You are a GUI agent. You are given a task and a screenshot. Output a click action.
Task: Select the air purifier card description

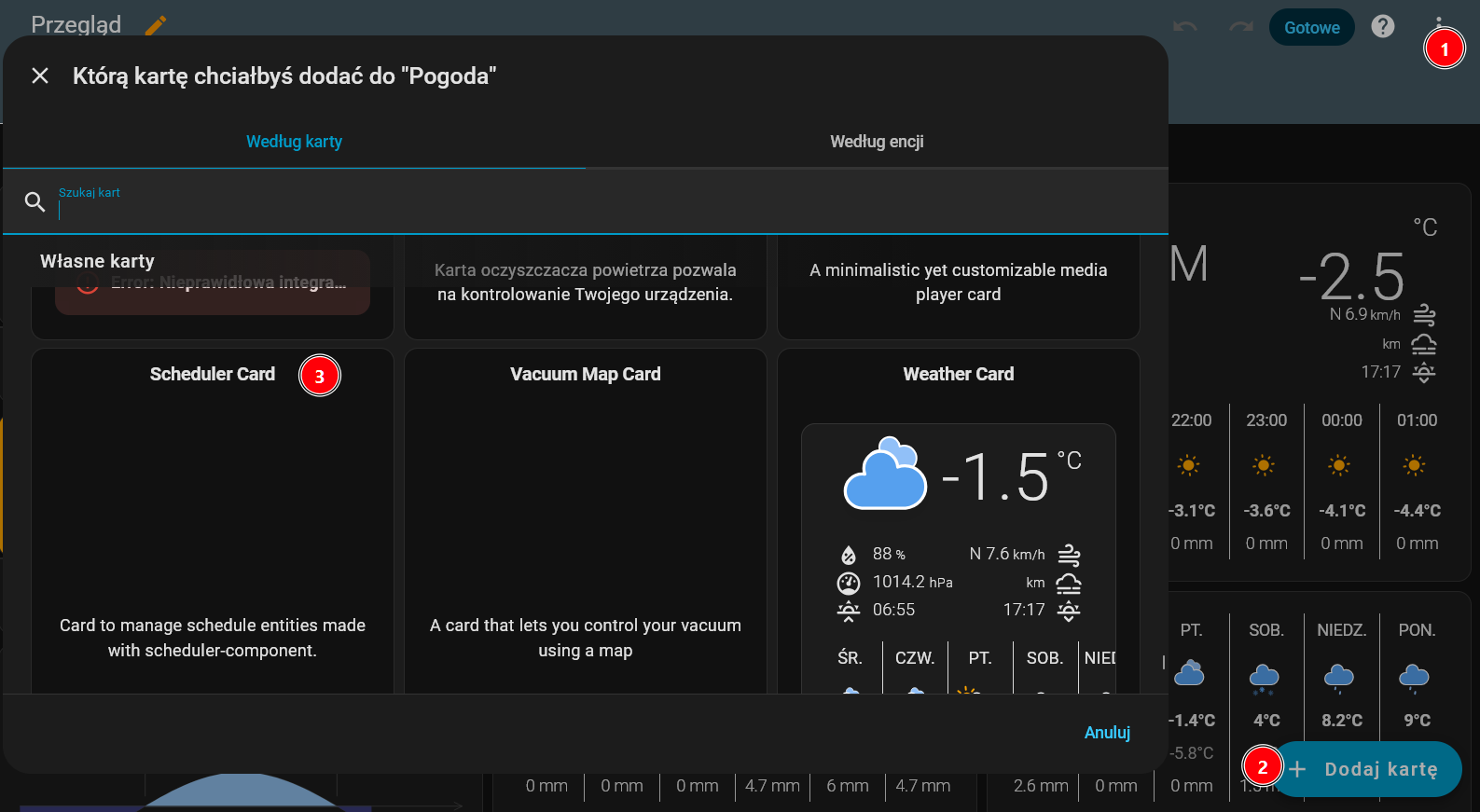coord(586,282)
